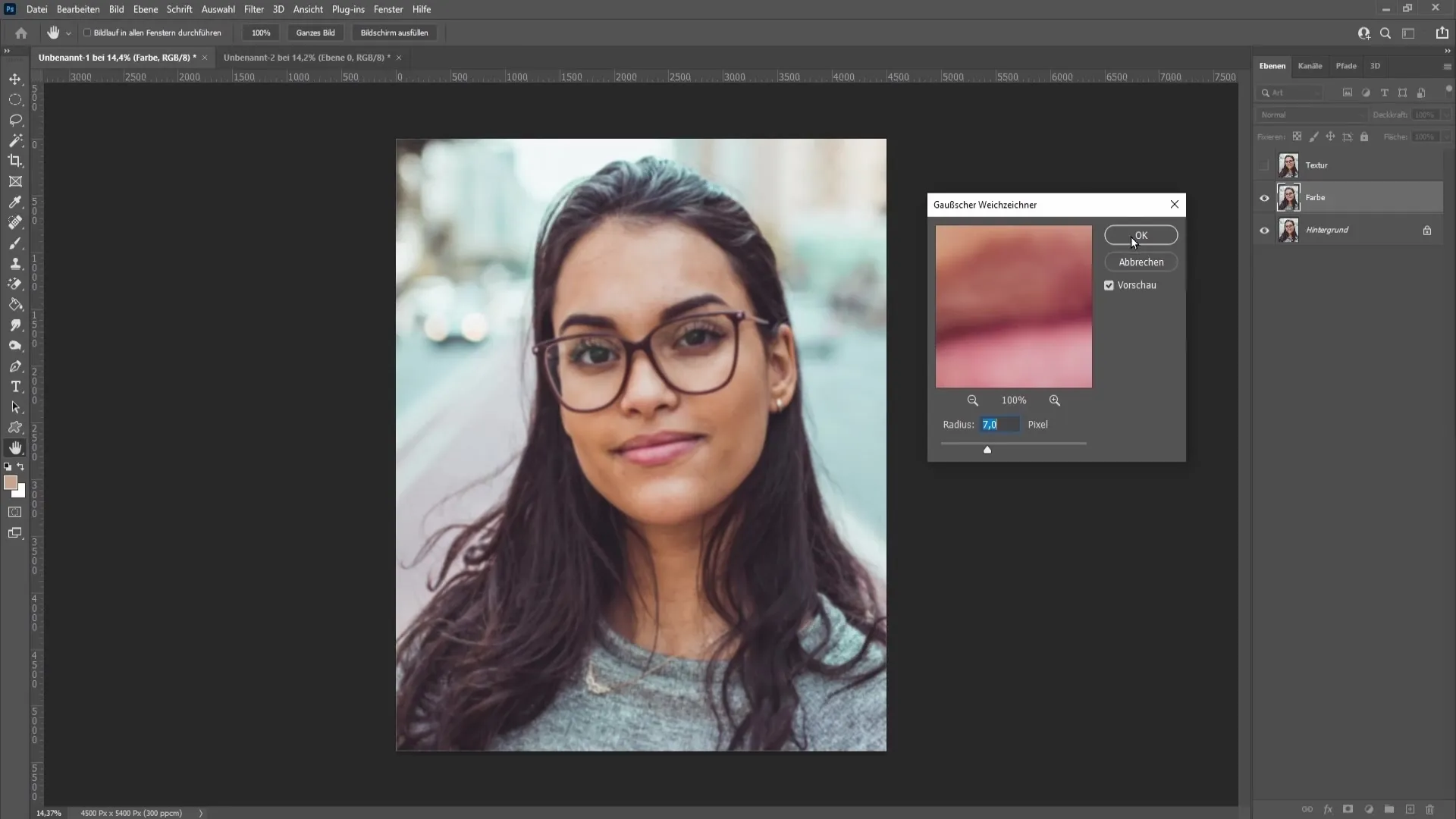This screenshot has height=819, width=1456.
Task: Show the Textur layer
Action: click(x=1264, y=165)
